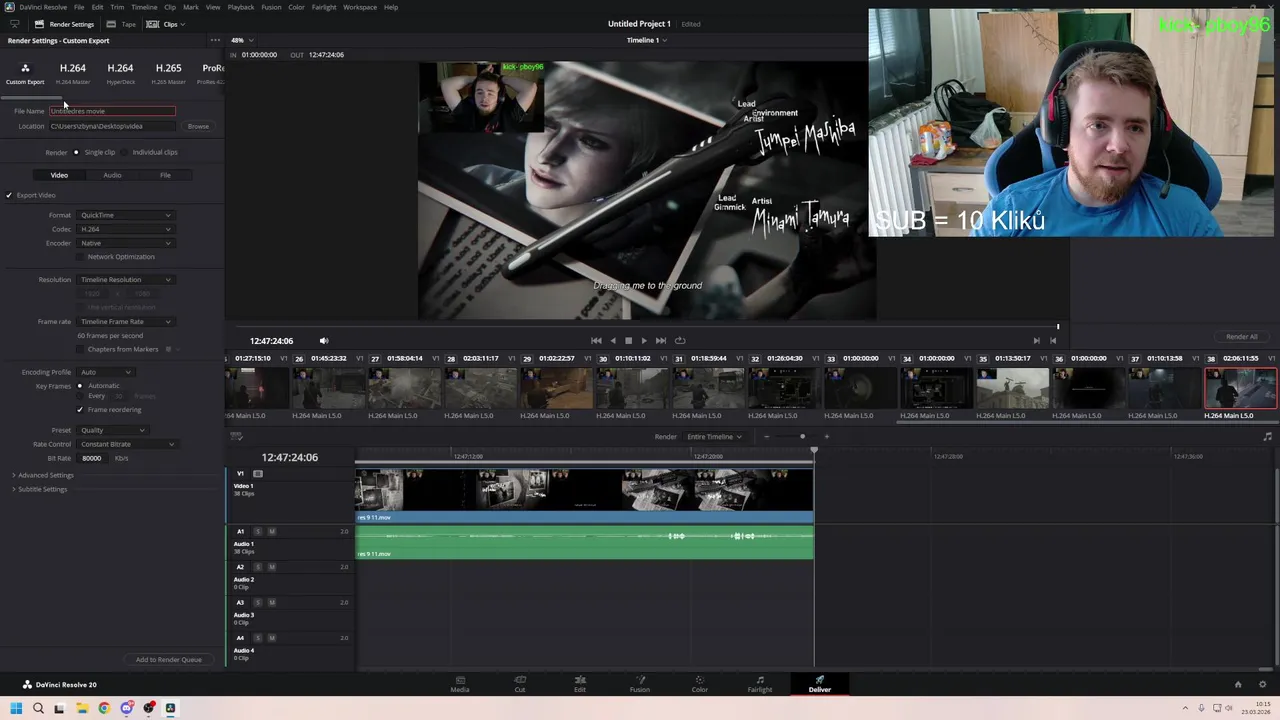This screenshot has height=720, width=1280.
Task: Open the Timeline Frame Rate dropdown
Action: click(125, 322)
